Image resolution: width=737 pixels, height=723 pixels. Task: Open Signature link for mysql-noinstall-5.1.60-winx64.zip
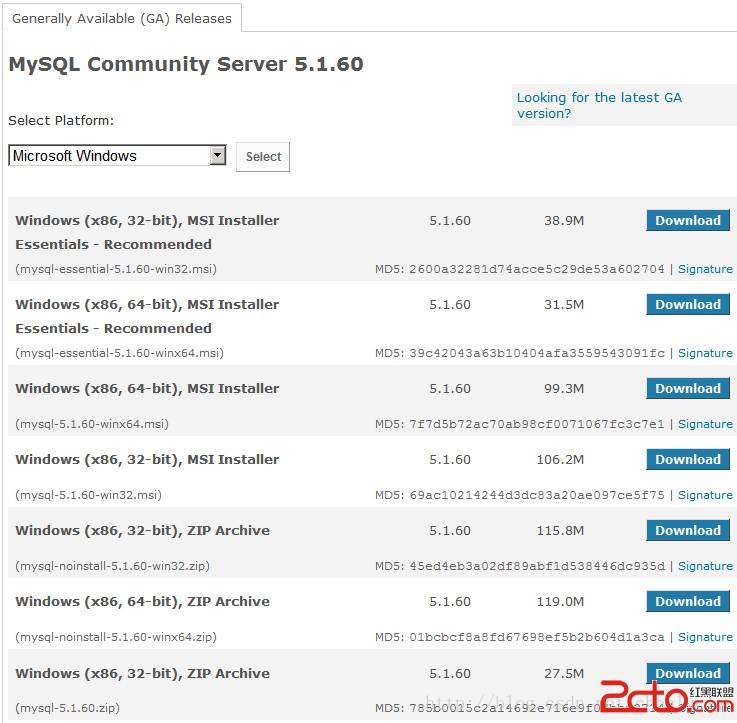(x=705, y=637)
